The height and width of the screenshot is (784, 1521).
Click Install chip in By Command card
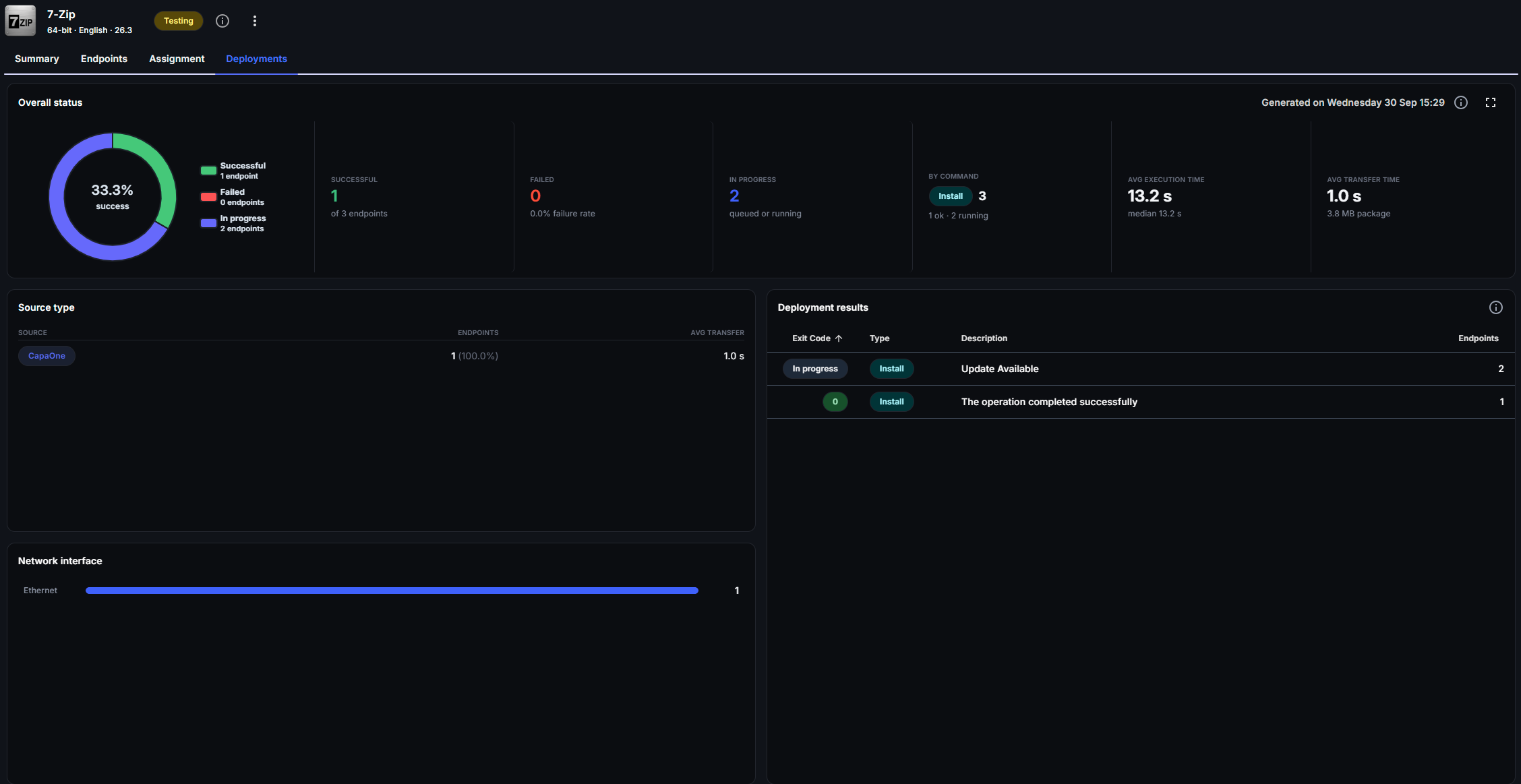950,196
